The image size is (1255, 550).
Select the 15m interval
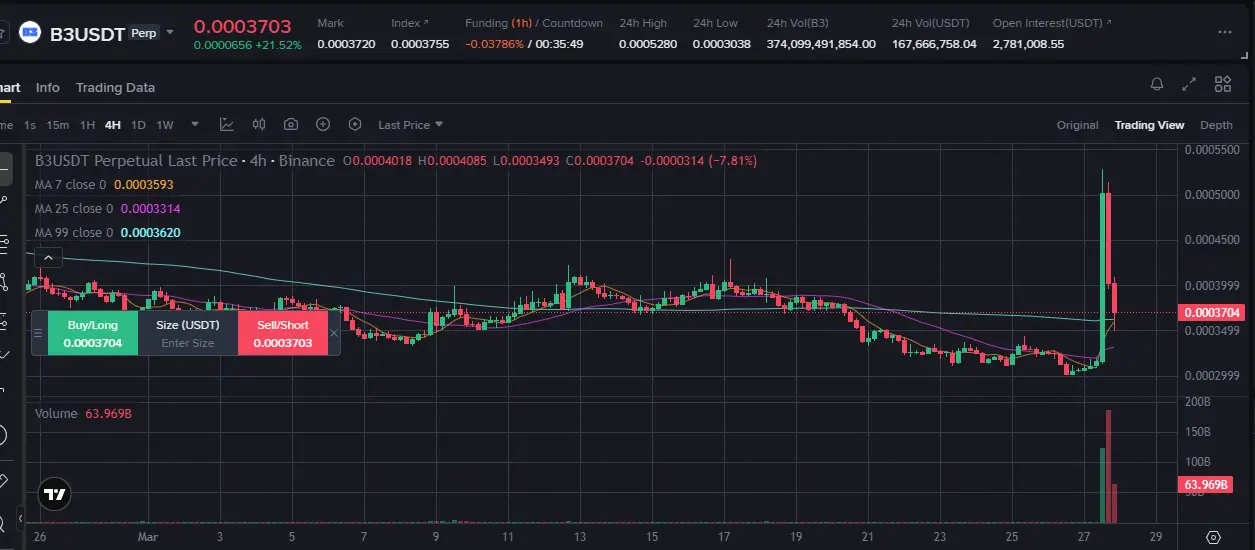point(58,125)
